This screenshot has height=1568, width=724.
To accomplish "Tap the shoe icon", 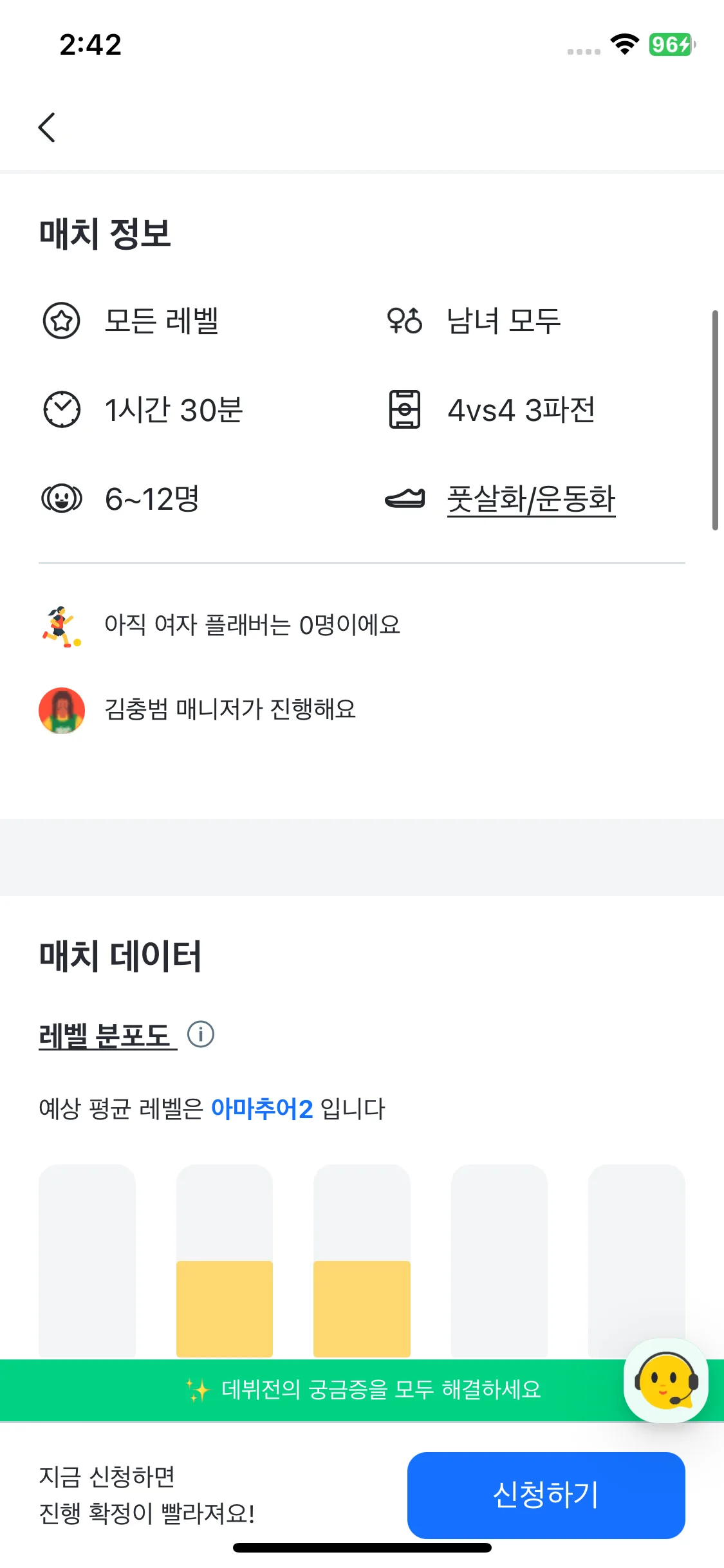I will (404, 498).
